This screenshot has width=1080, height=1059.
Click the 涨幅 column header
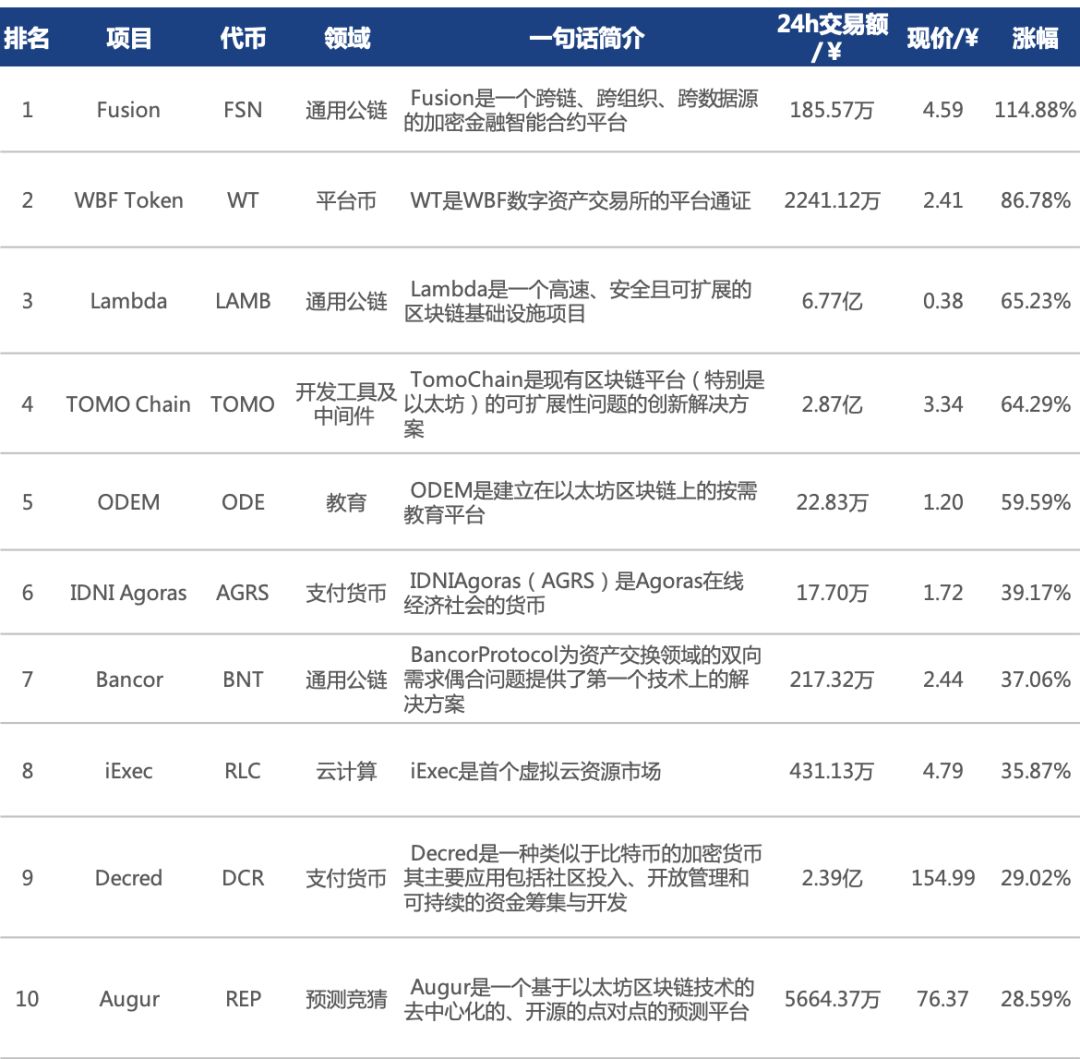[1035, 38]
